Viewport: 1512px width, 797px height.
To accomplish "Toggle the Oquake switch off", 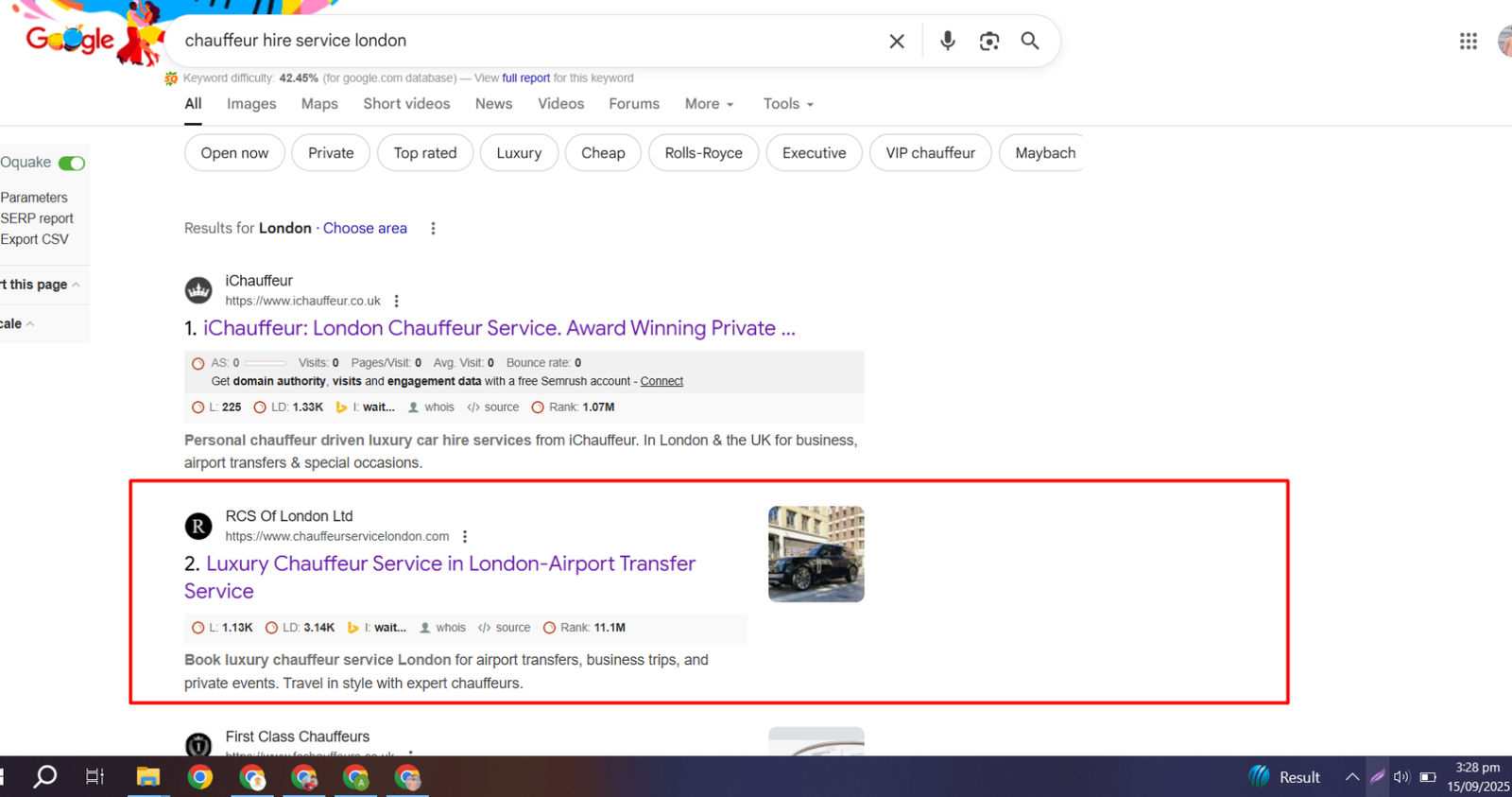I will pos(72,163).
